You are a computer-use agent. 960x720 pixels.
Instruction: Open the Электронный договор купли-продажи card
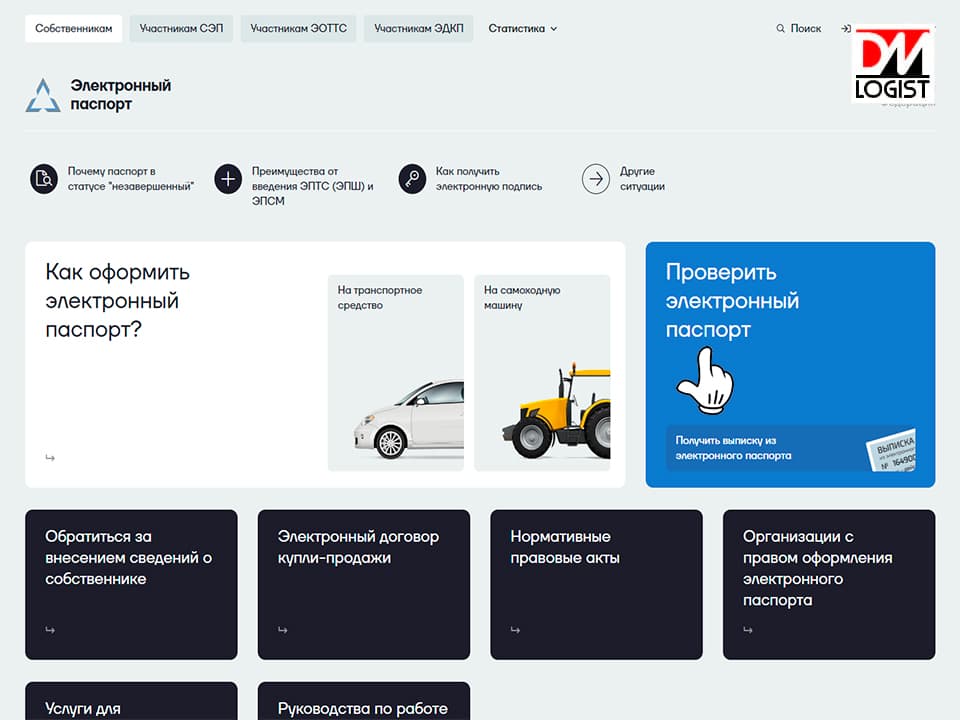tap(364, 585)
